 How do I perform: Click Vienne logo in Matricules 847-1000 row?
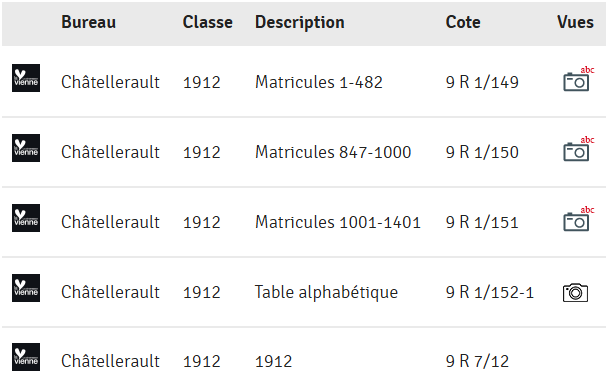pos(26,148)
